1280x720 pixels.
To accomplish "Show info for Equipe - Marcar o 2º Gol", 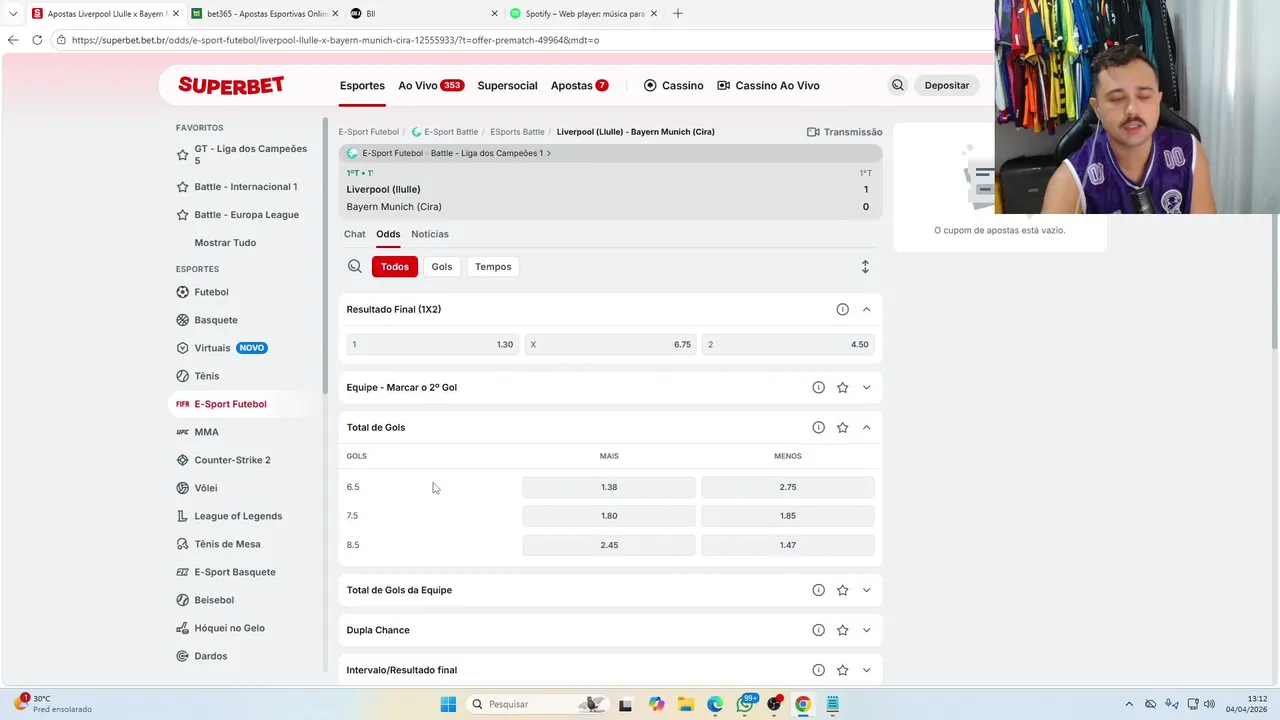I will pos(818,387).
